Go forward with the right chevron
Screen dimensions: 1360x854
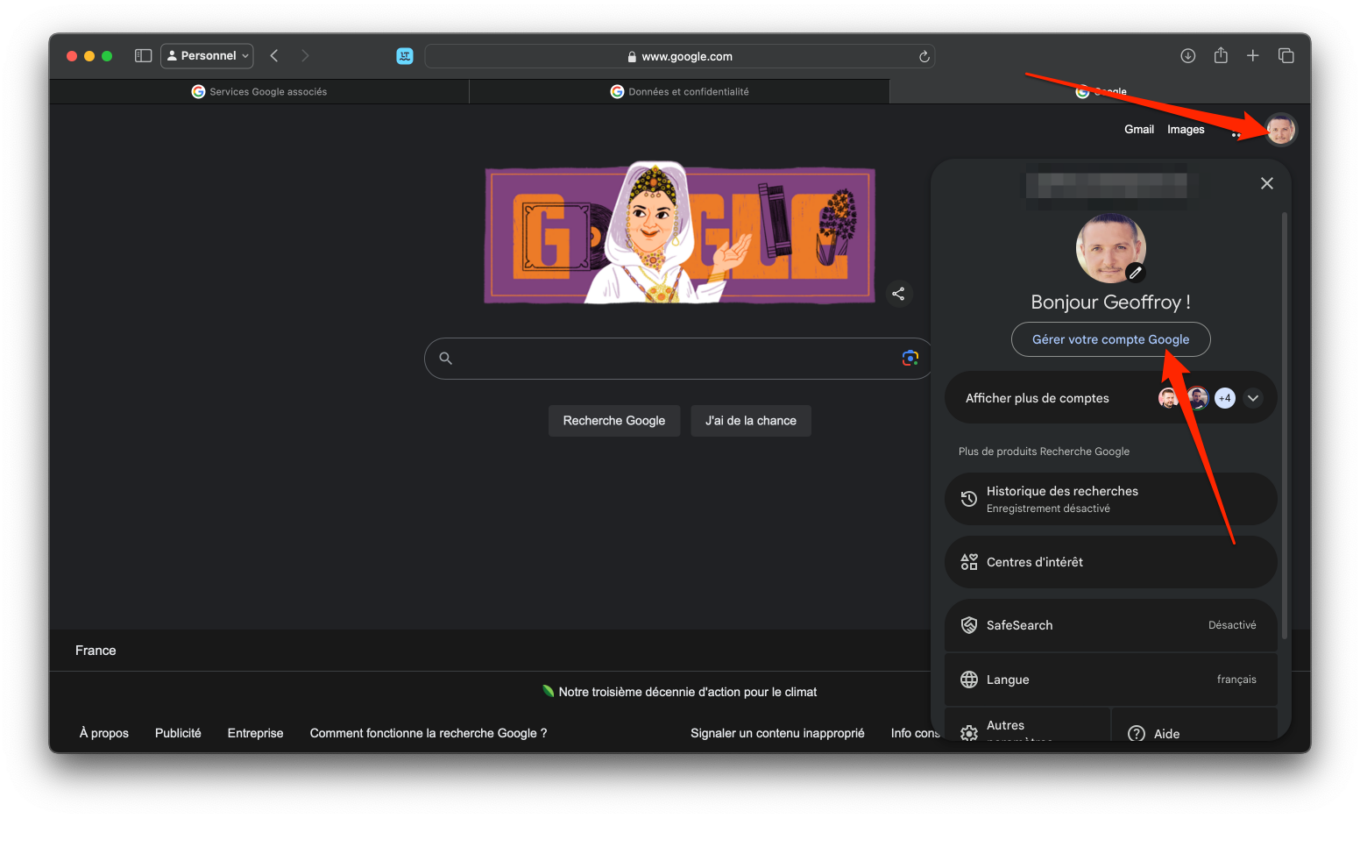coord(305,56)
